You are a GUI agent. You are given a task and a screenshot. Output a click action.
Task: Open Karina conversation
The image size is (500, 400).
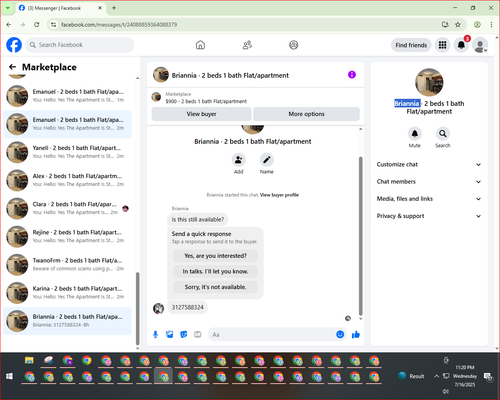click(x=68, y=293)
